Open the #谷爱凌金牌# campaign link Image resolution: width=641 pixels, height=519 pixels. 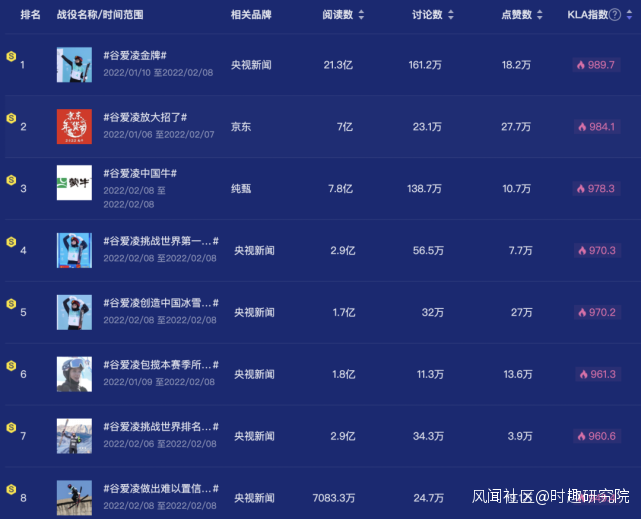click(x=135, y=55)
